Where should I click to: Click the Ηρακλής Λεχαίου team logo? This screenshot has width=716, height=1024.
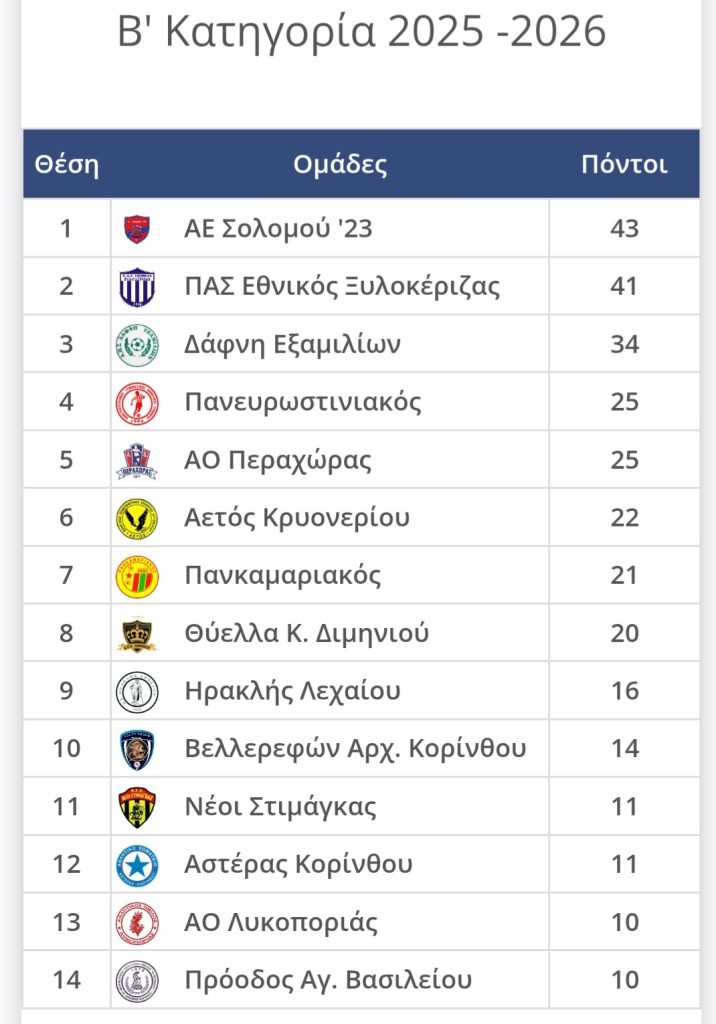[137, 692]
